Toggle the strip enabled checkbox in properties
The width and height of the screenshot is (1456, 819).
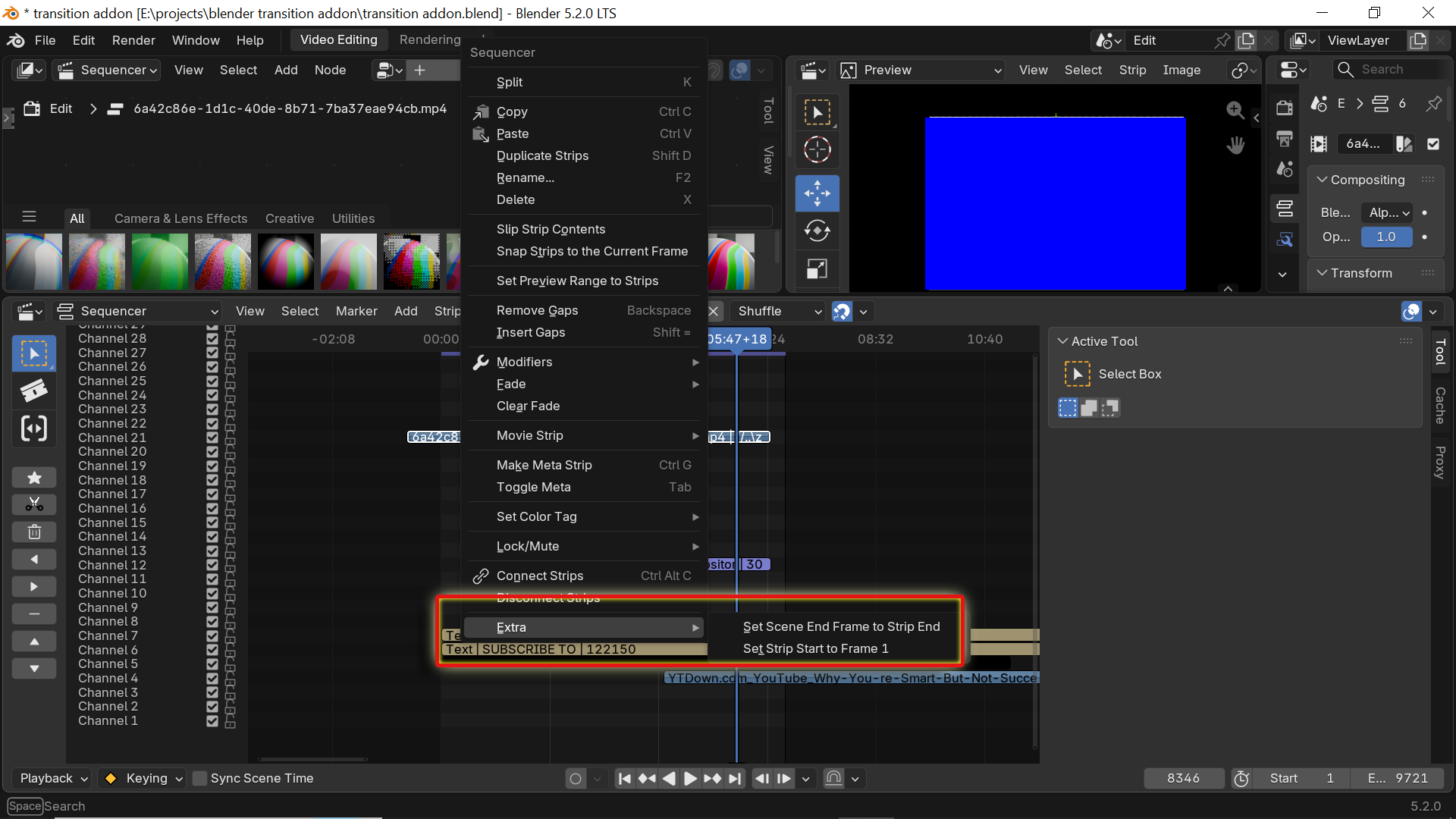coord(1433,144)
